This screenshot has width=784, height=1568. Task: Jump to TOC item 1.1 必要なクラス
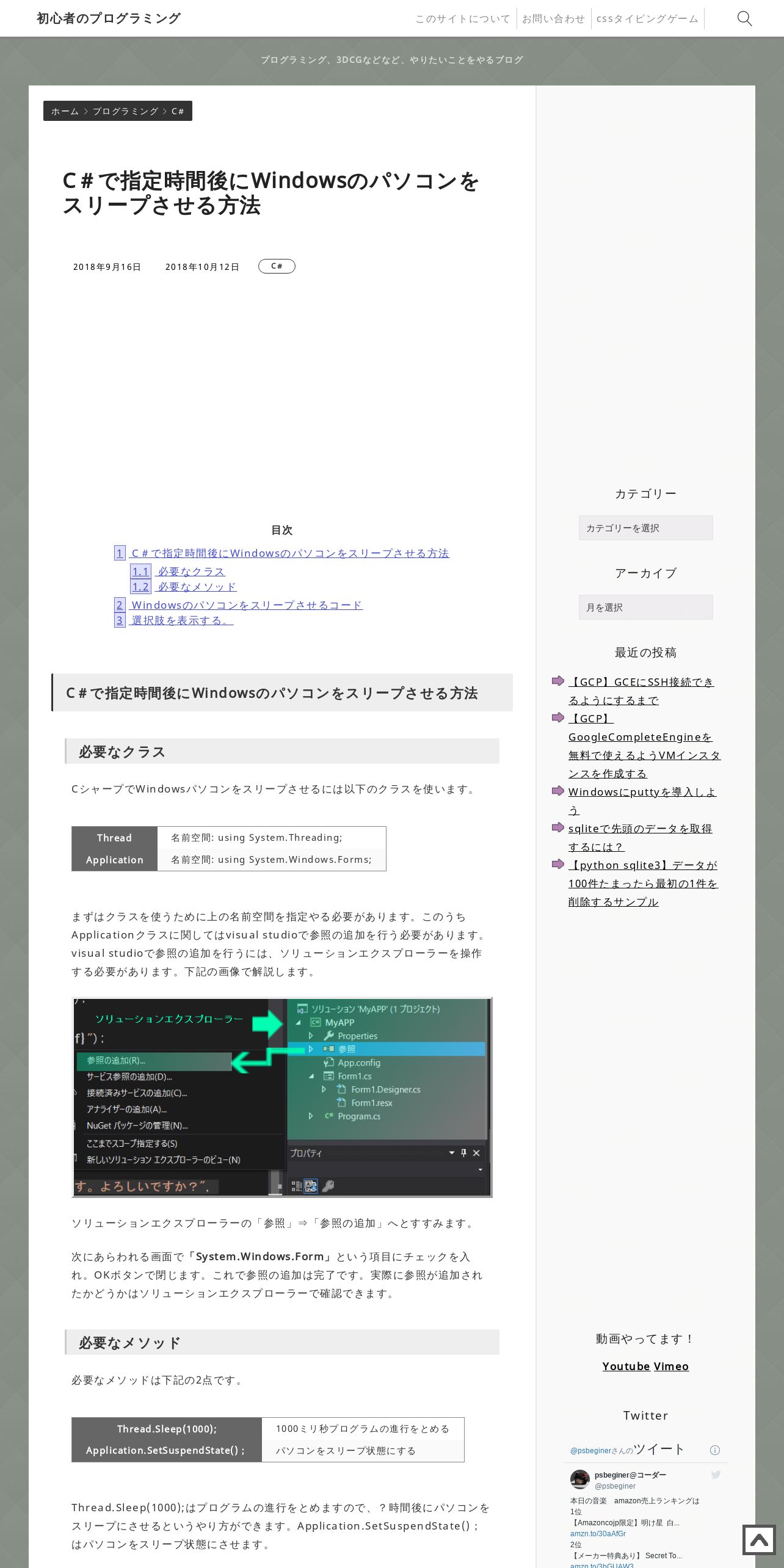(178, 572)
